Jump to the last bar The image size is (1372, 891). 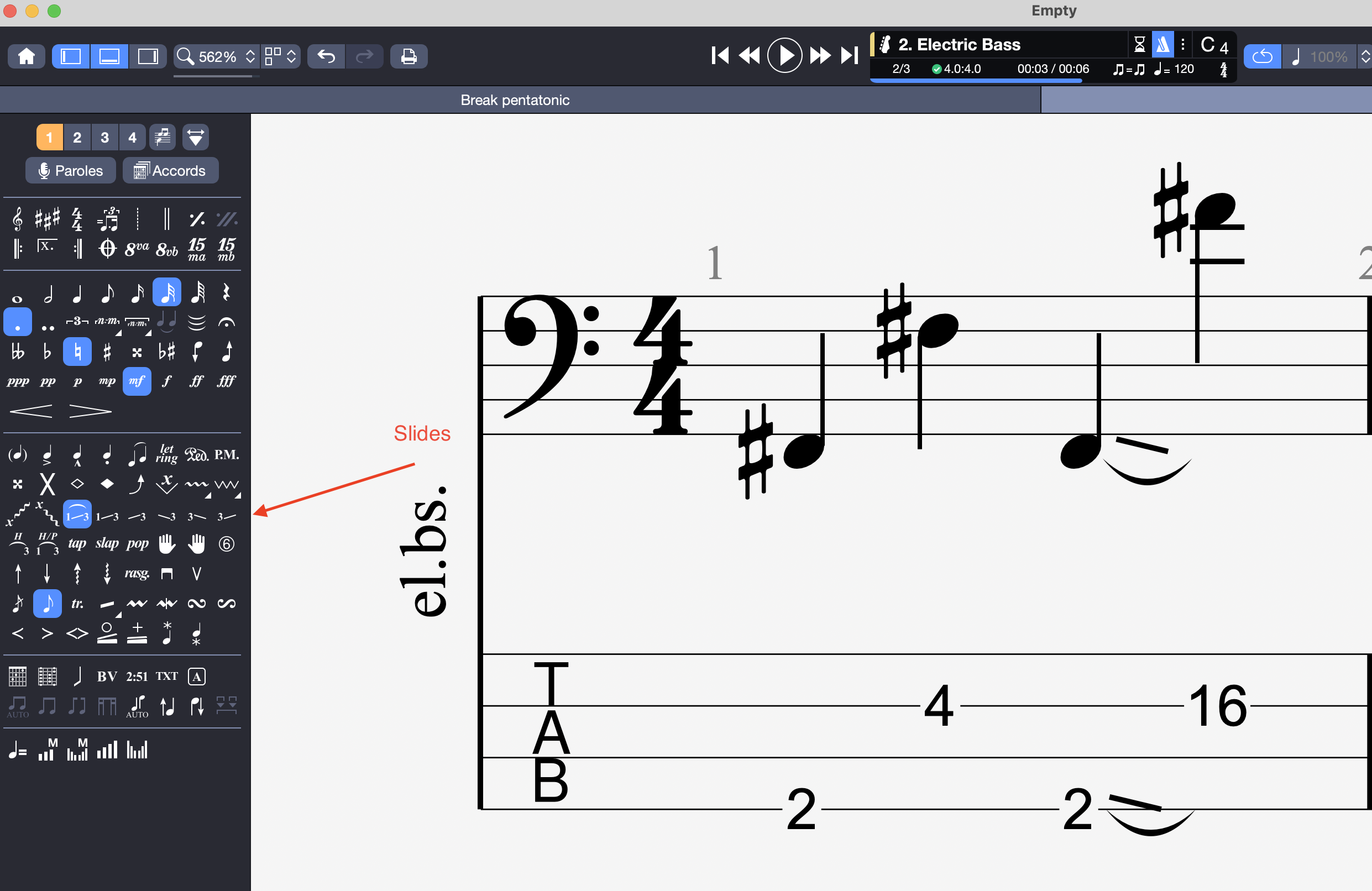point(850,56)
